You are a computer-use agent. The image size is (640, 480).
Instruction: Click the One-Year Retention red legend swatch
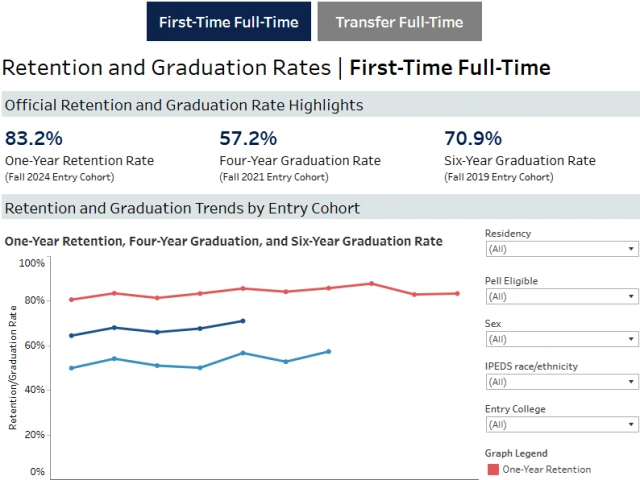[492, 469]
